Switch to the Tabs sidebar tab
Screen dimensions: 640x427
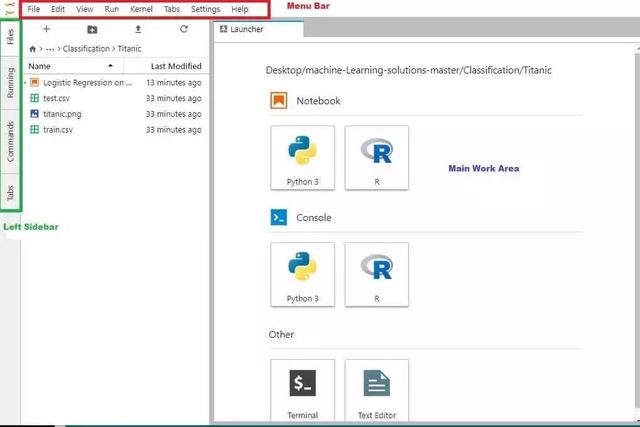click(x=10, y=192)
